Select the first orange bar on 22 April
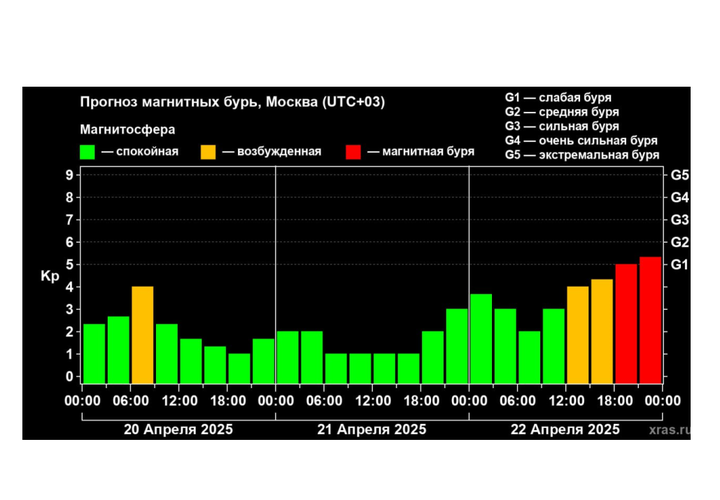 pyautogui.click(x=578, y=334)
